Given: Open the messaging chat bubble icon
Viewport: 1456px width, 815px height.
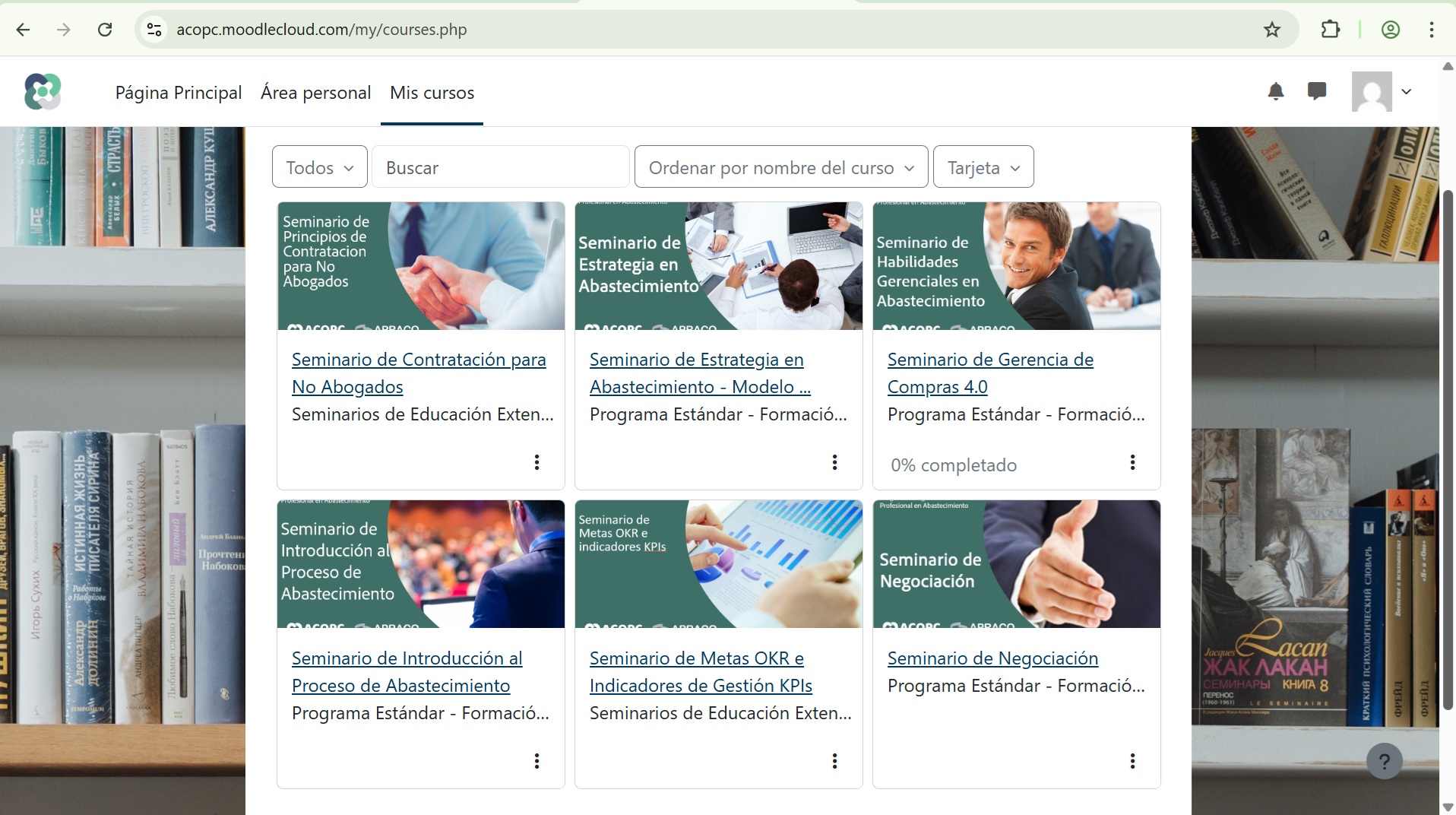Looking at the screenshot, I should (1317, 92).
